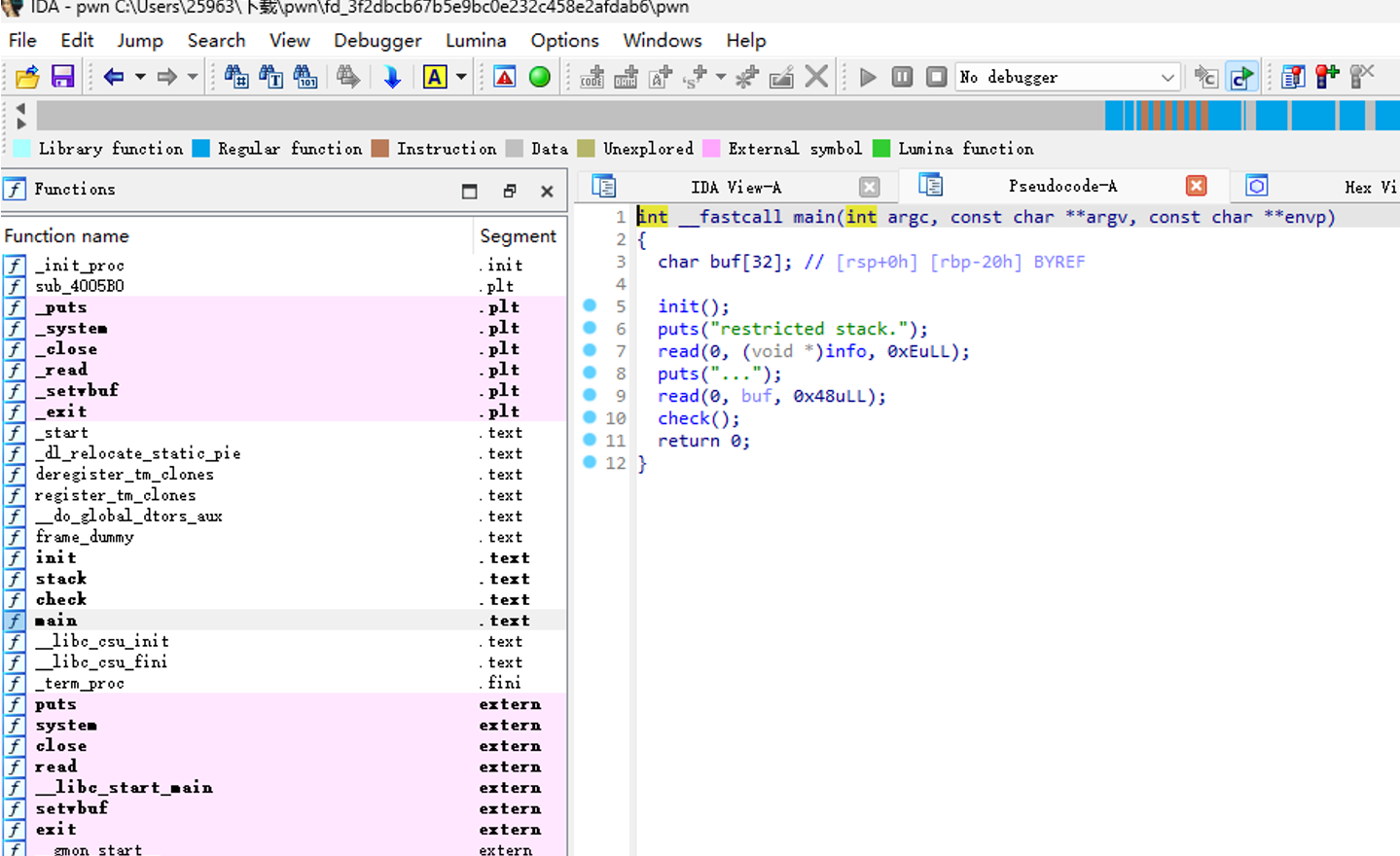Screen dimensions: 1400x856
Task: Click the red warning problems list icon
Action: point(505,77)
